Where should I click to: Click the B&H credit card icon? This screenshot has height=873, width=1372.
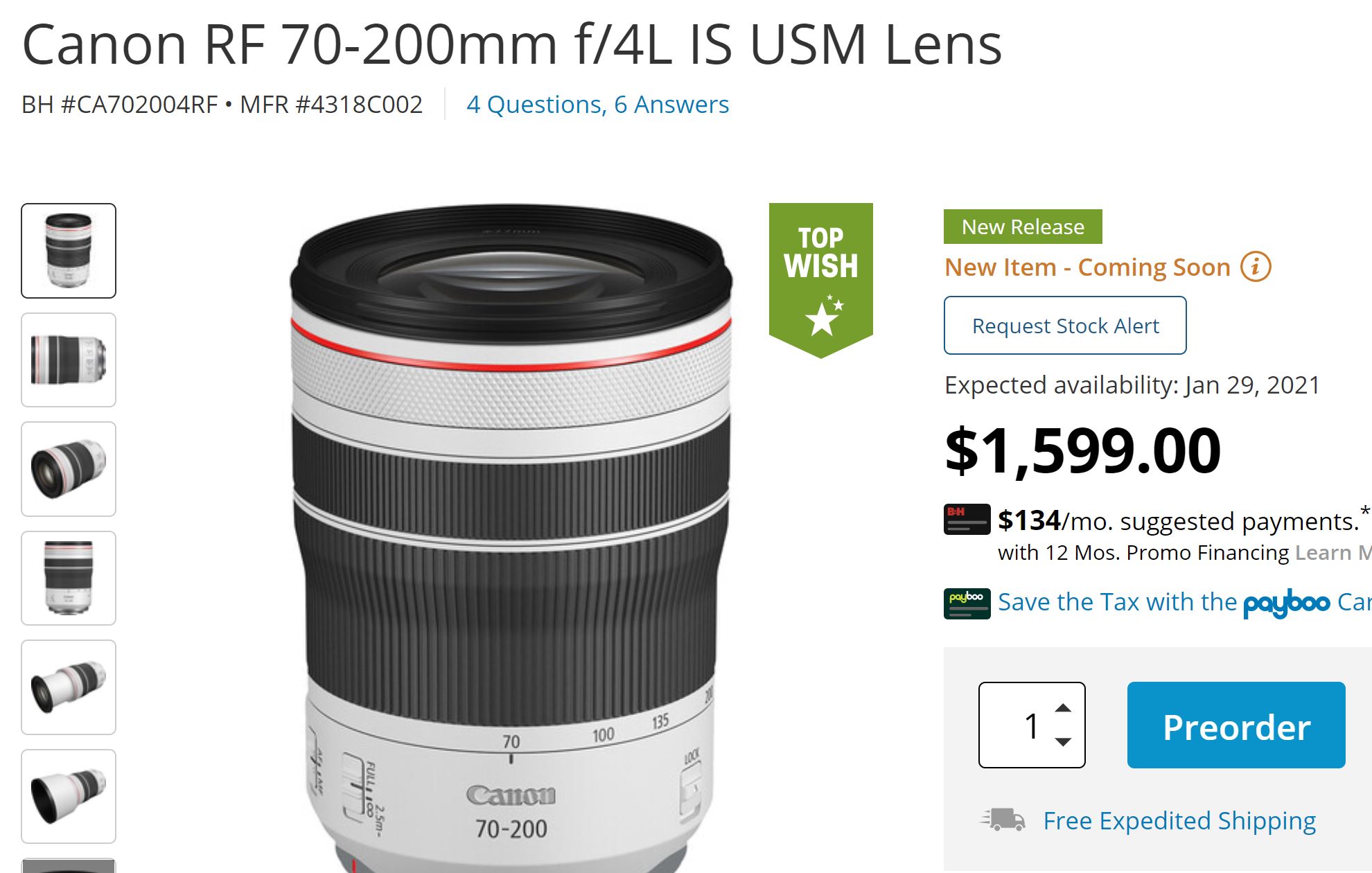tap(967, 519)
